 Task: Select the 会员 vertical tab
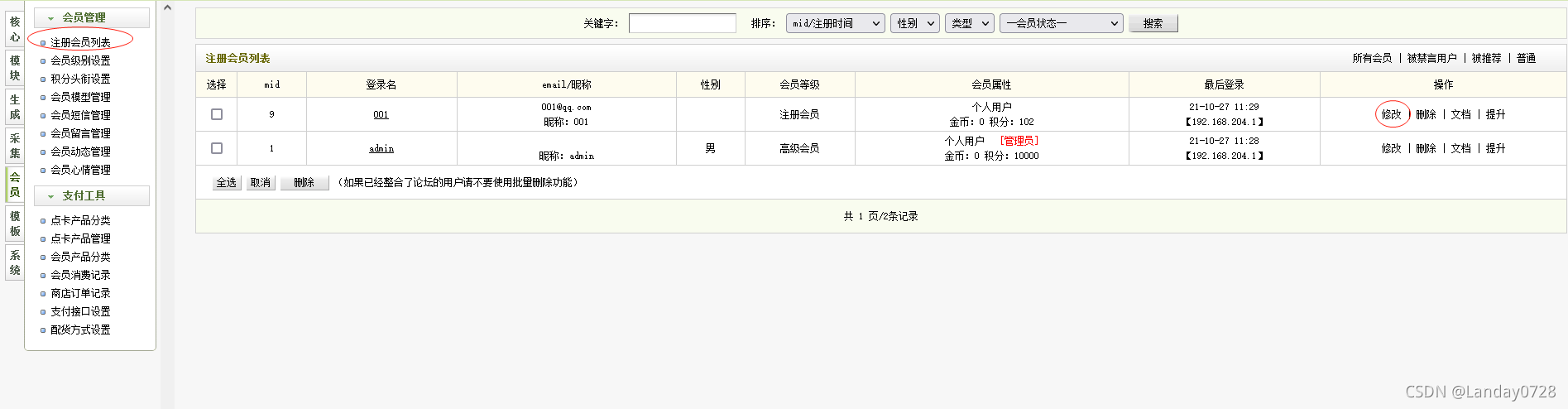point(14,185)
